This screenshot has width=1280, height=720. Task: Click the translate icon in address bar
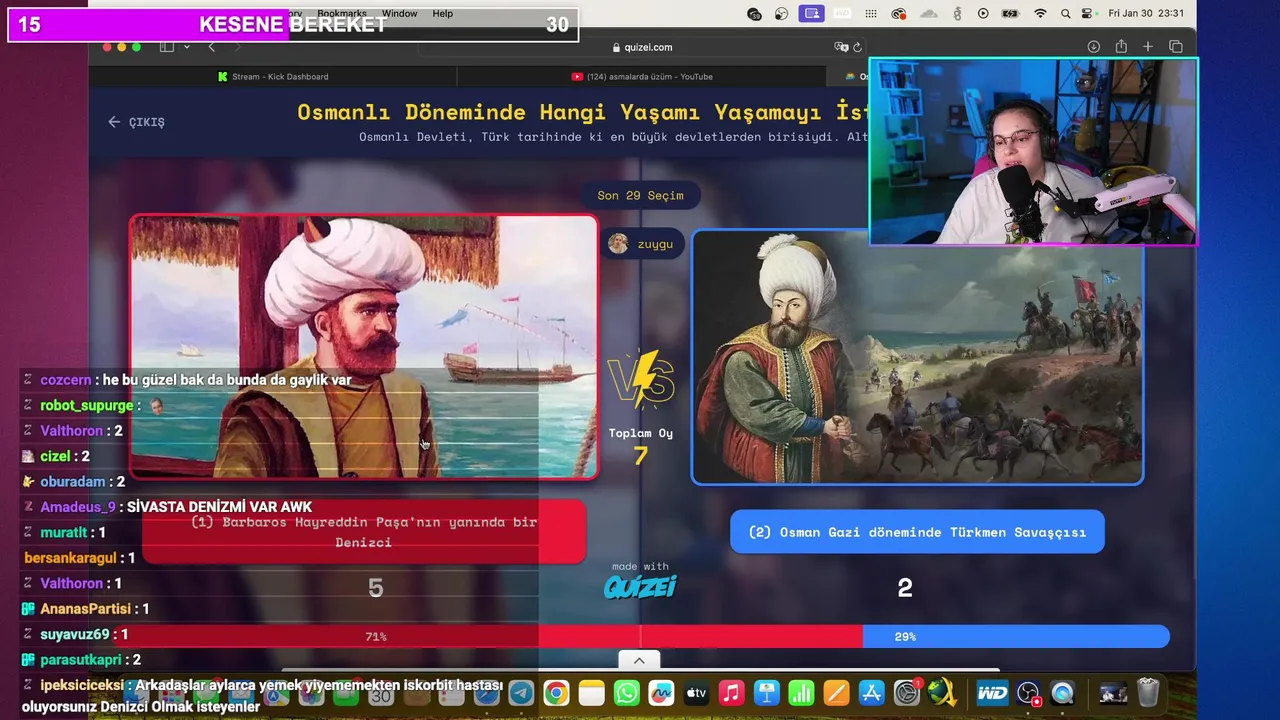click(841, 47)
